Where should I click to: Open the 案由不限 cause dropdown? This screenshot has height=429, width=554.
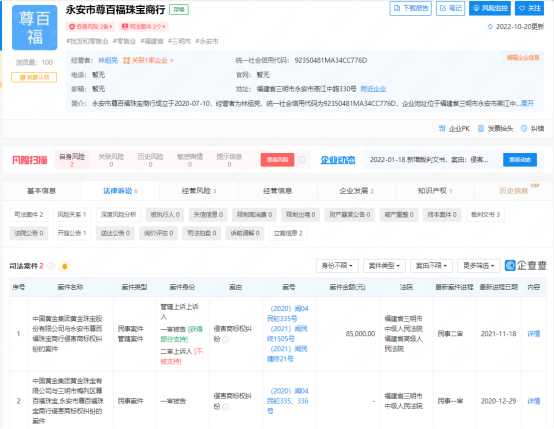[431, 266]
